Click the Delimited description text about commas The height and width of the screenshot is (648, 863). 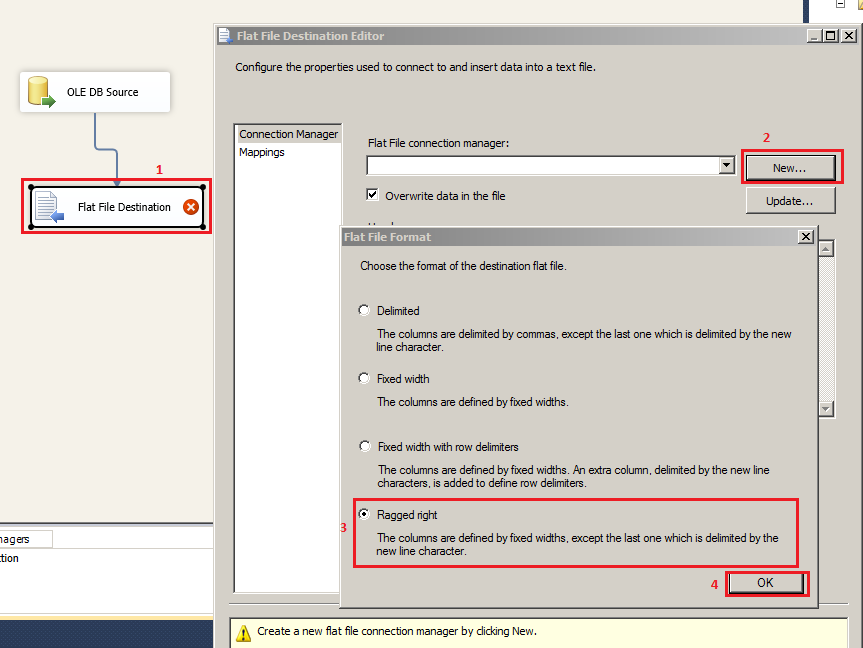click(584, 340)
